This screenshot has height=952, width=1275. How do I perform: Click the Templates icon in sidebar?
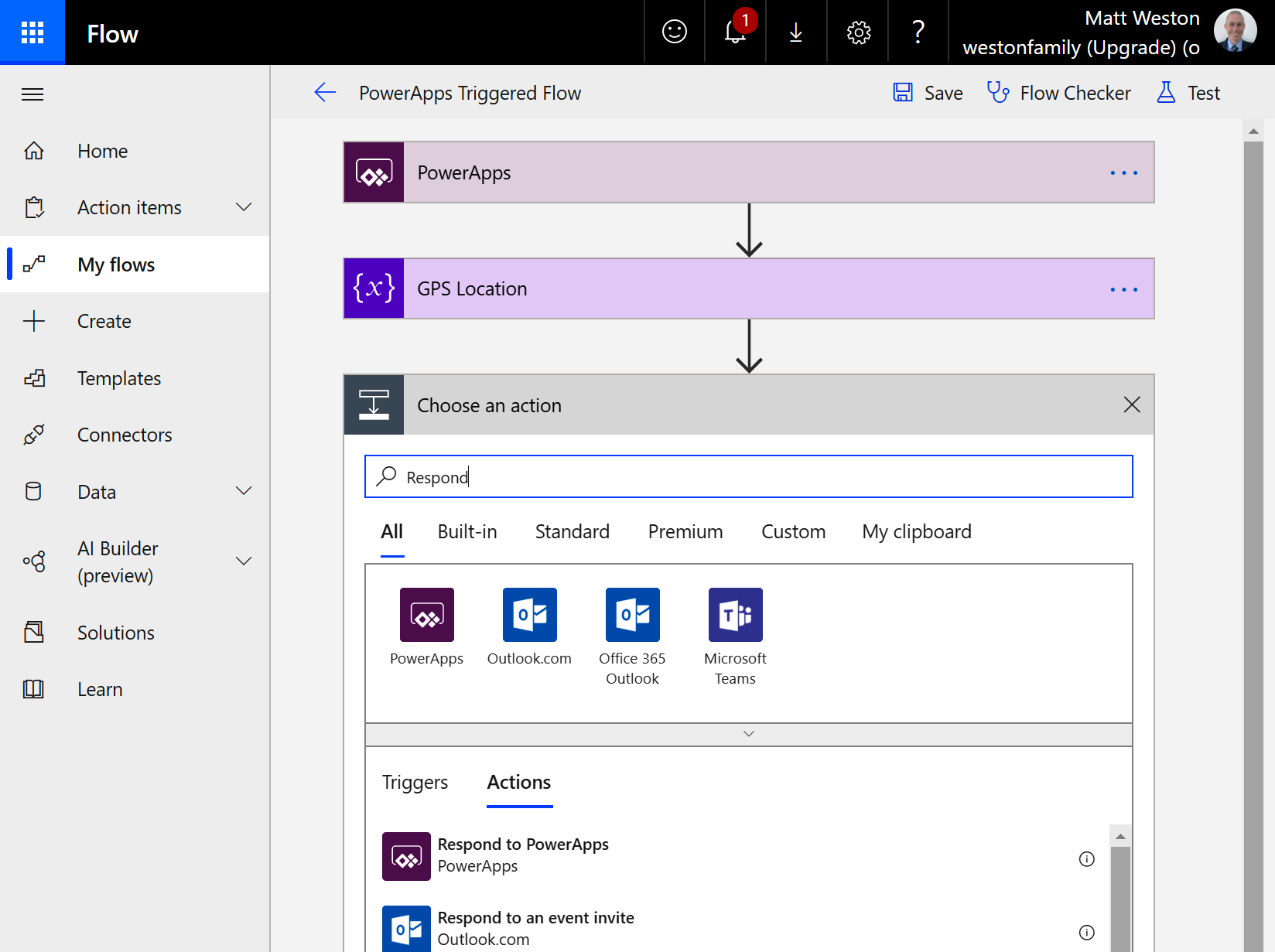(34, 378)
